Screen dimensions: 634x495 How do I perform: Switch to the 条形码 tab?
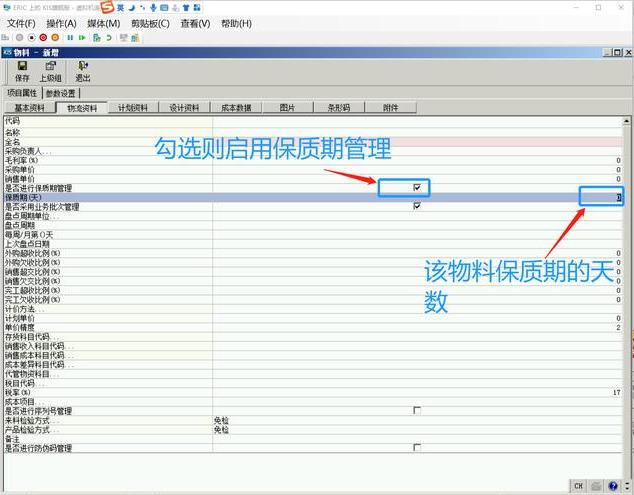click(339, 108)
